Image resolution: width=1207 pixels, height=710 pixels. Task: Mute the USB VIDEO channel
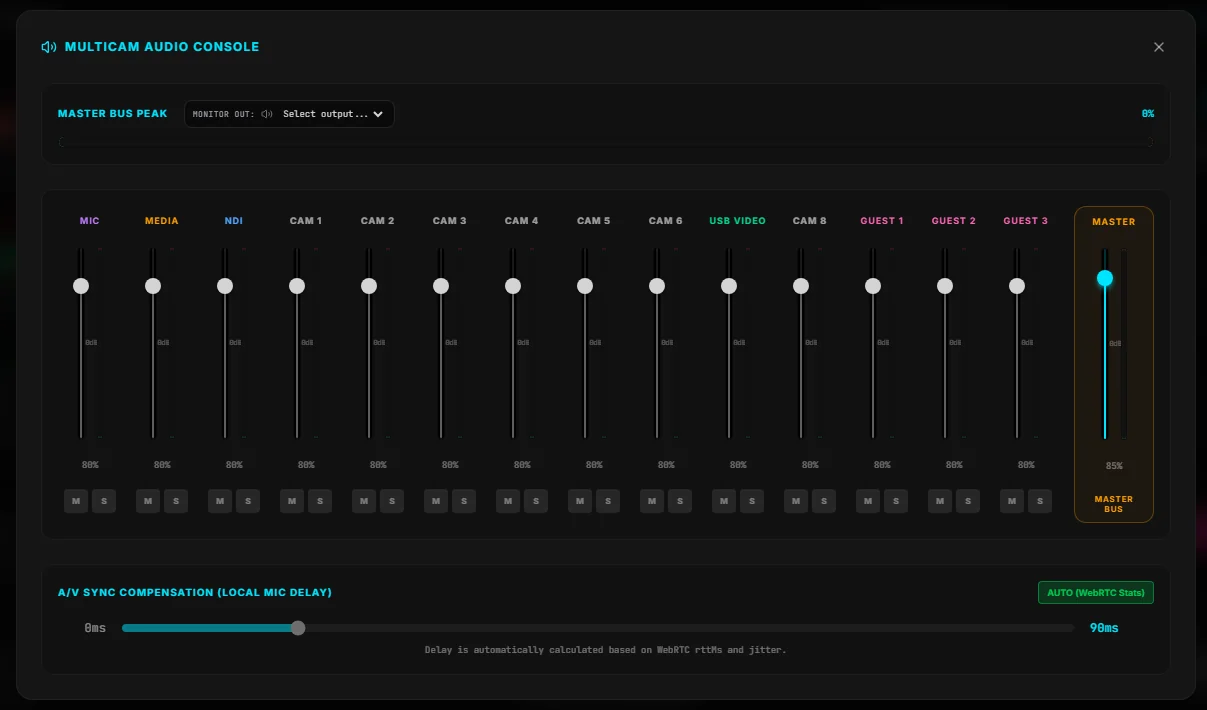(x=724, y=501)
